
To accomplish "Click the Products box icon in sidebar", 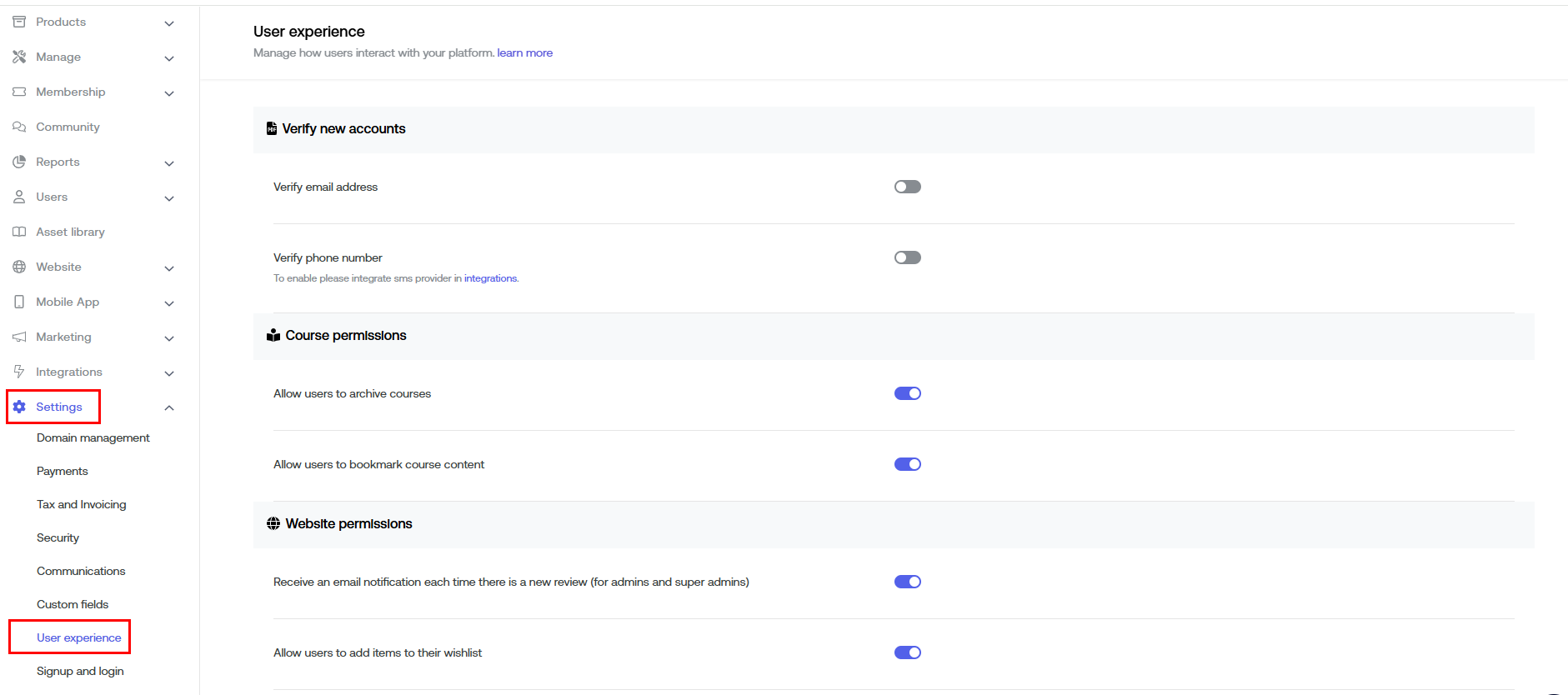I will point(19,22).
